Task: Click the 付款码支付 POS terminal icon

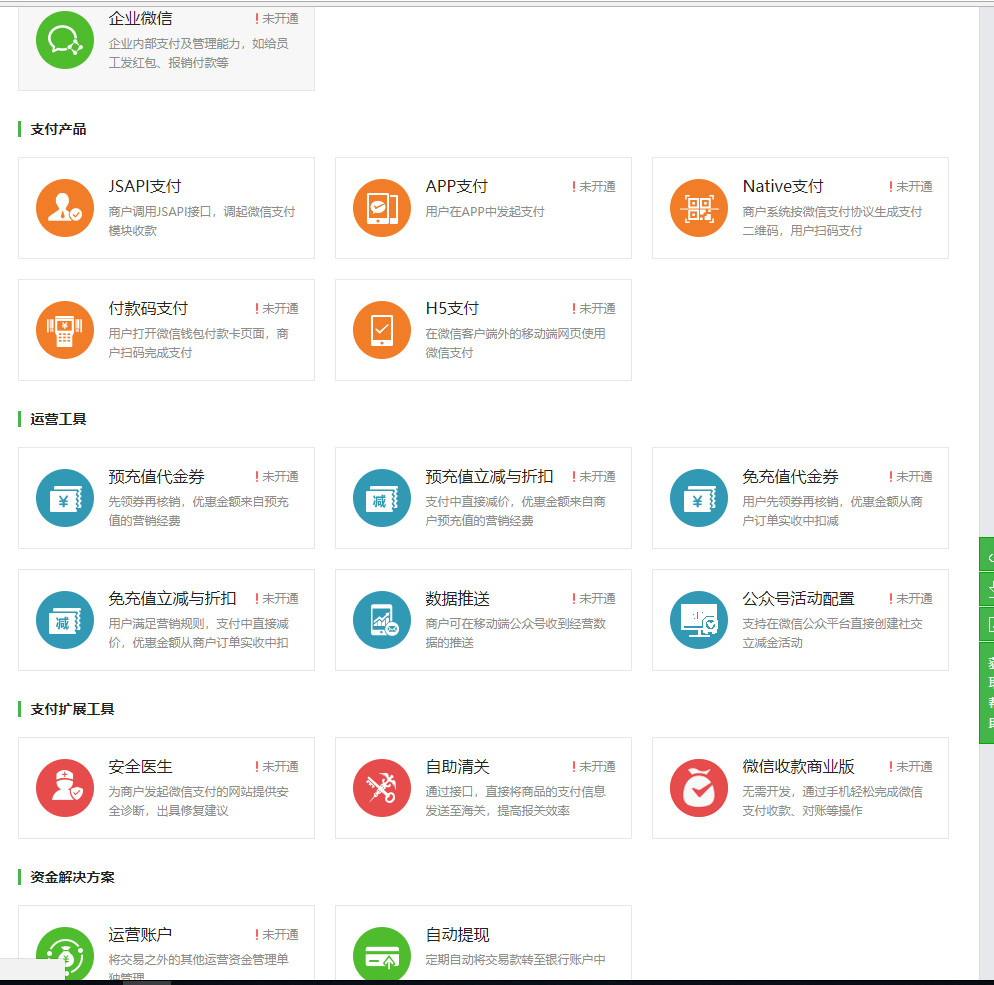Action: click(x=65, y=330)
